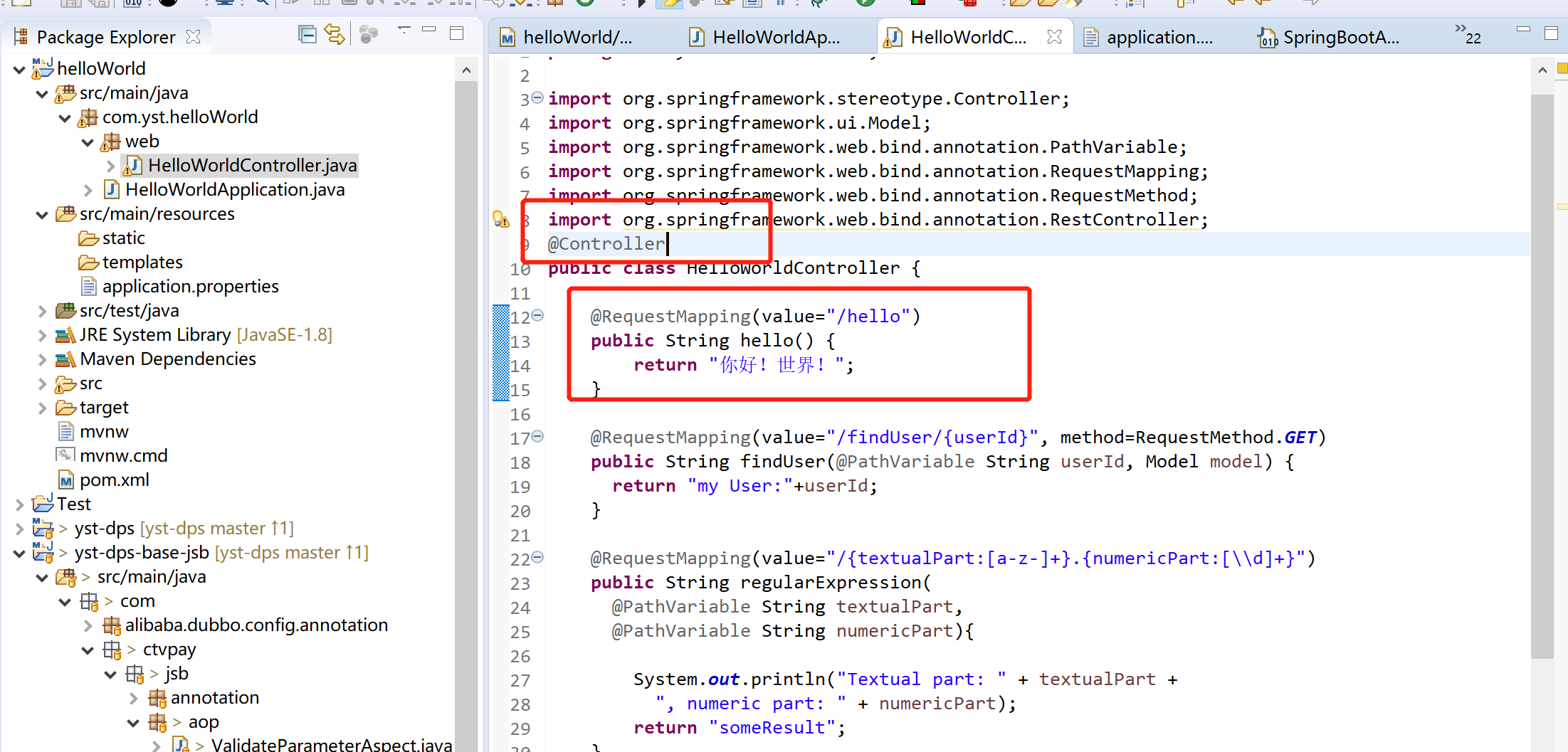Fold the hello() method at line 12
This screenshot has width=1568, height=752.
(537, 315)
